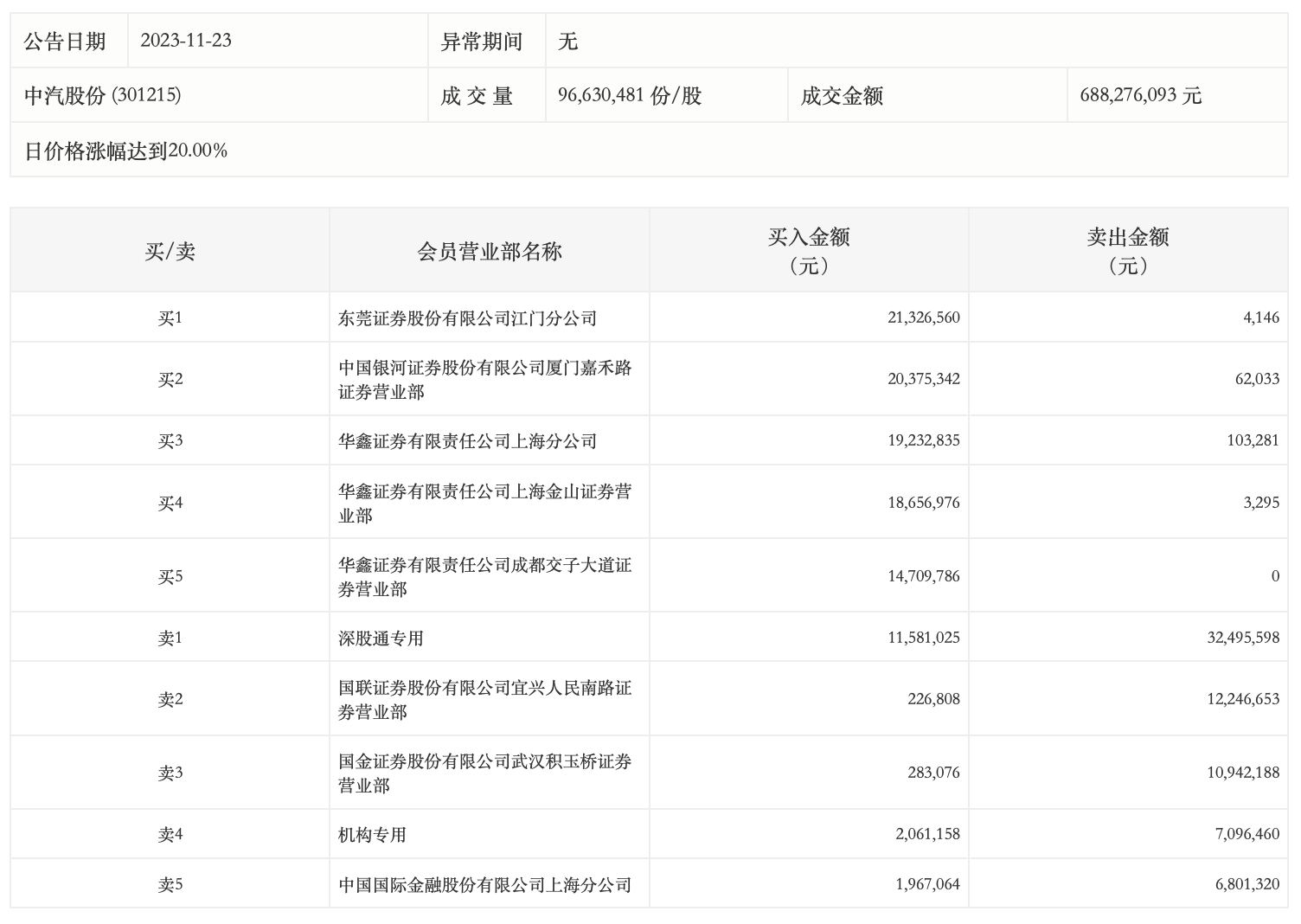Open 中国国际金融股份有限公司上海分公司 entry
This screenshot has height=924, width=1301.
coord(484,885)
